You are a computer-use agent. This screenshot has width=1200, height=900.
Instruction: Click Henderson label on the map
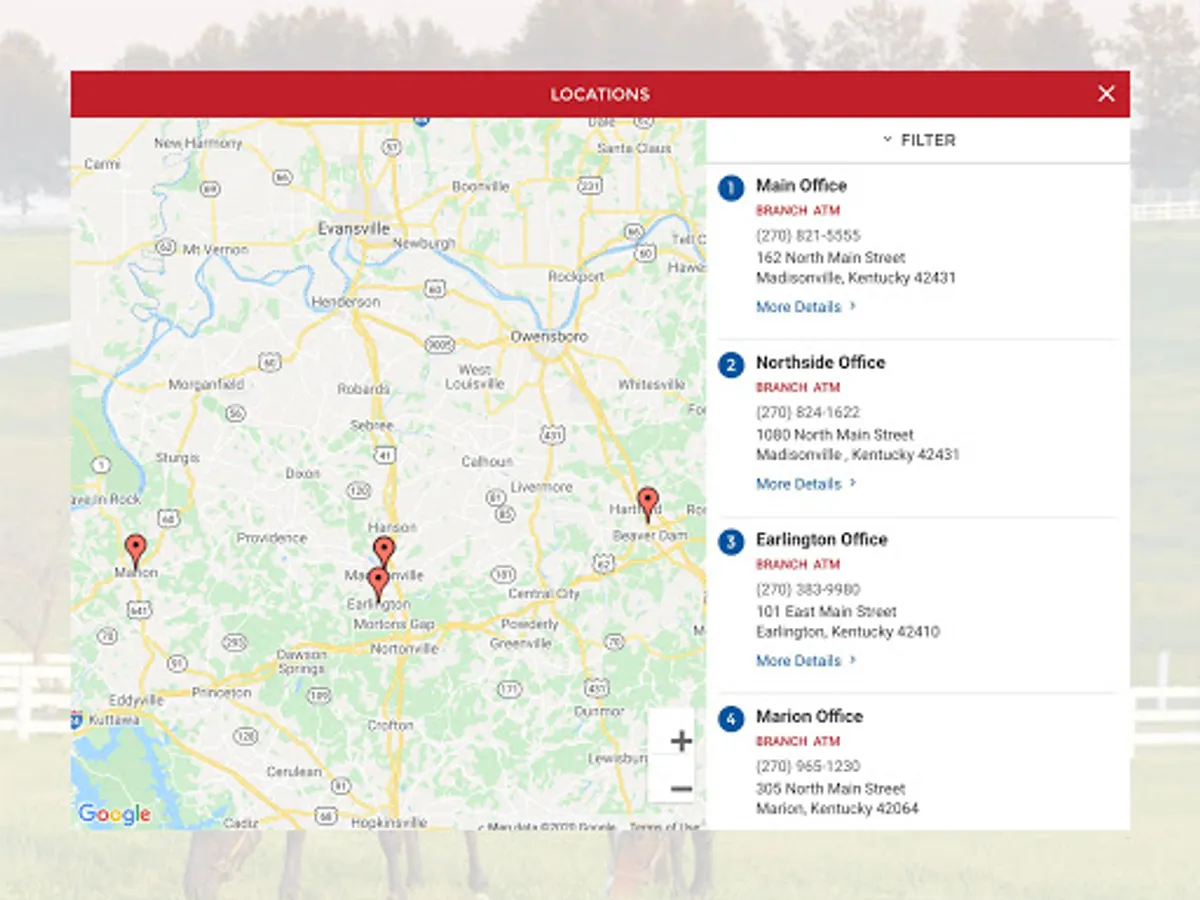tap(346, 301)
